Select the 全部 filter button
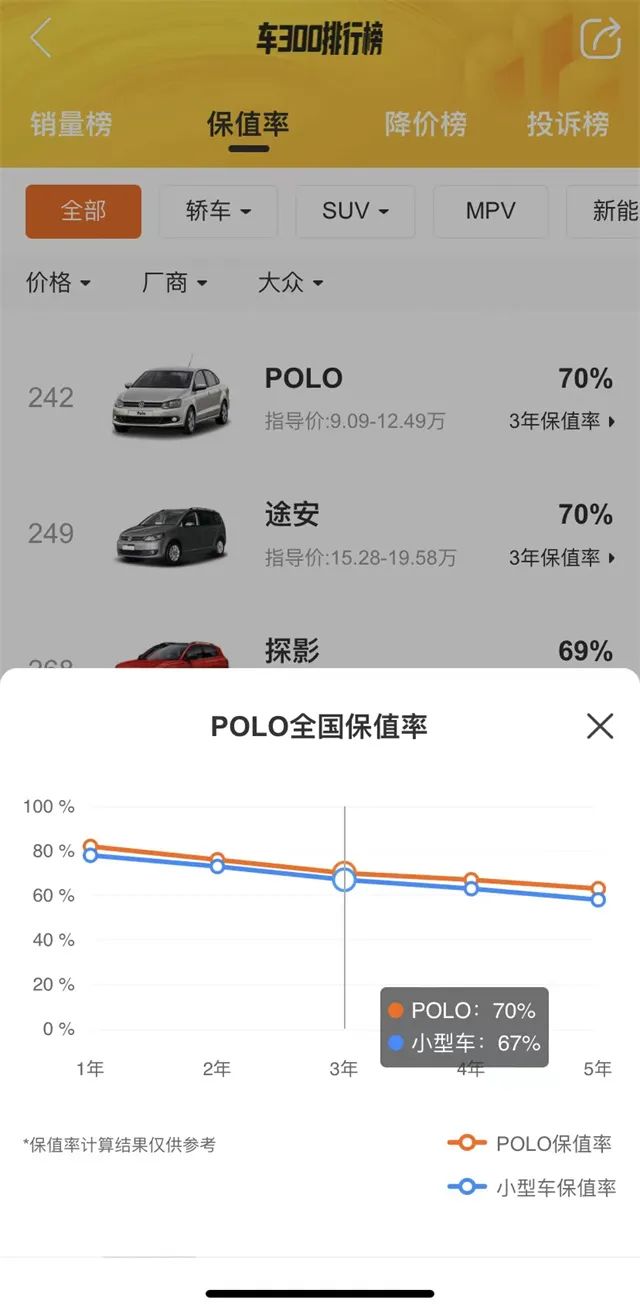This screenshot has height=1310, width=640. pyautogui.click(x=84, y=211)
